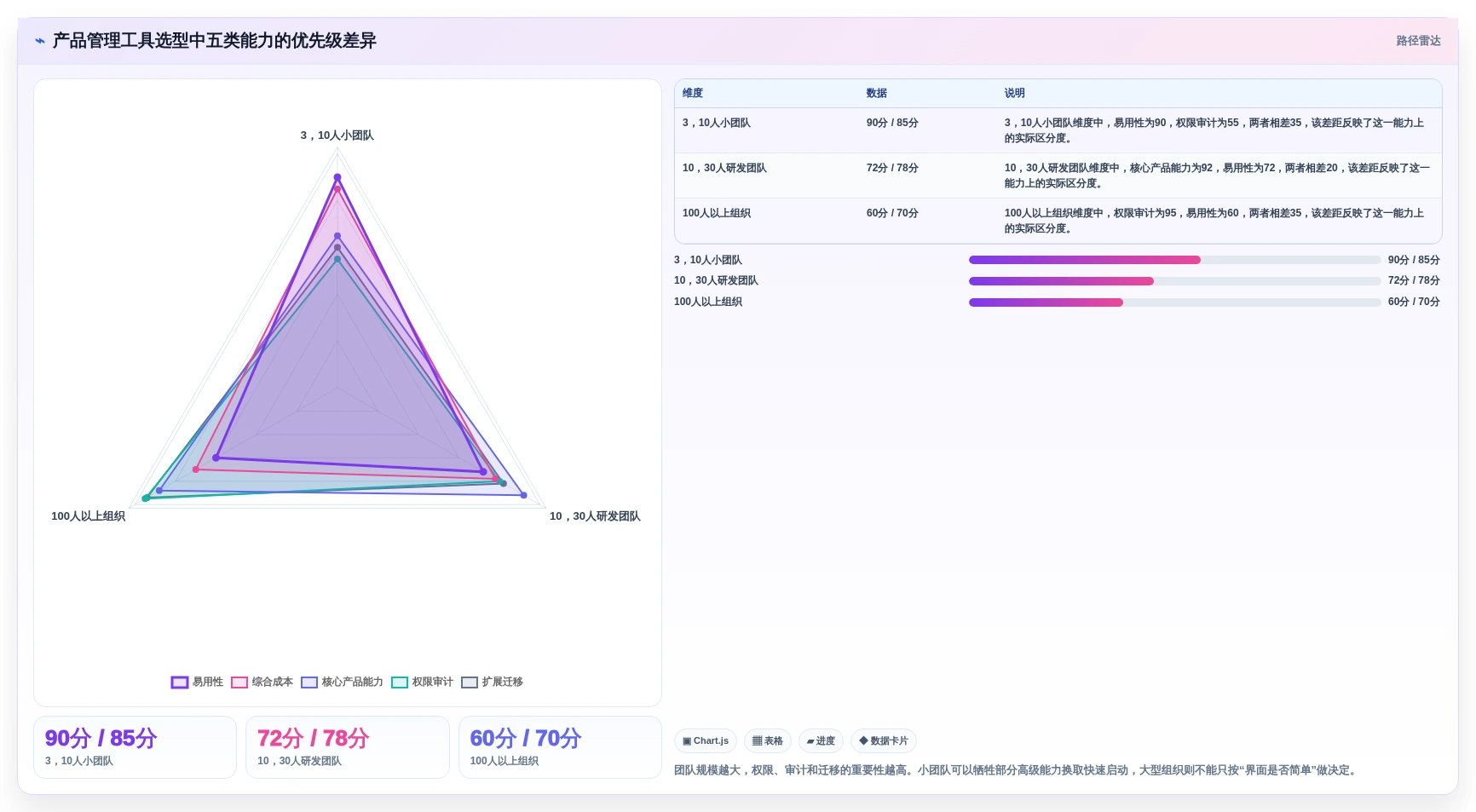The image size is (1476, 812).
Task: Click the footer summary text starting with 团队规模越大
Action: [x=1017, y=770]
